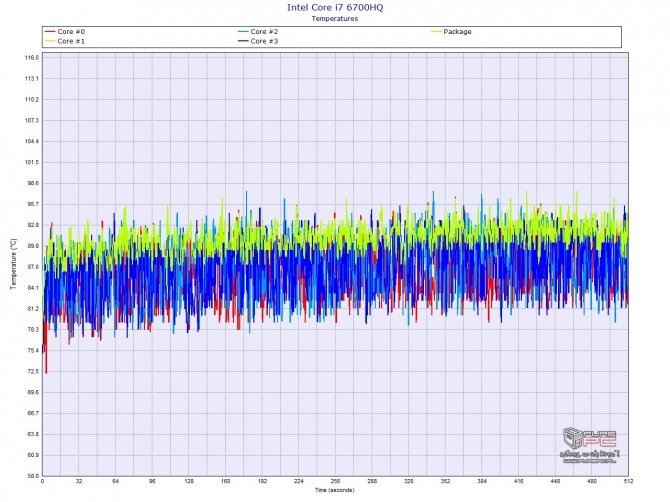Click the Temperatures subtitle
Viewport: 670px width, 502px height.
coord(335,18)
